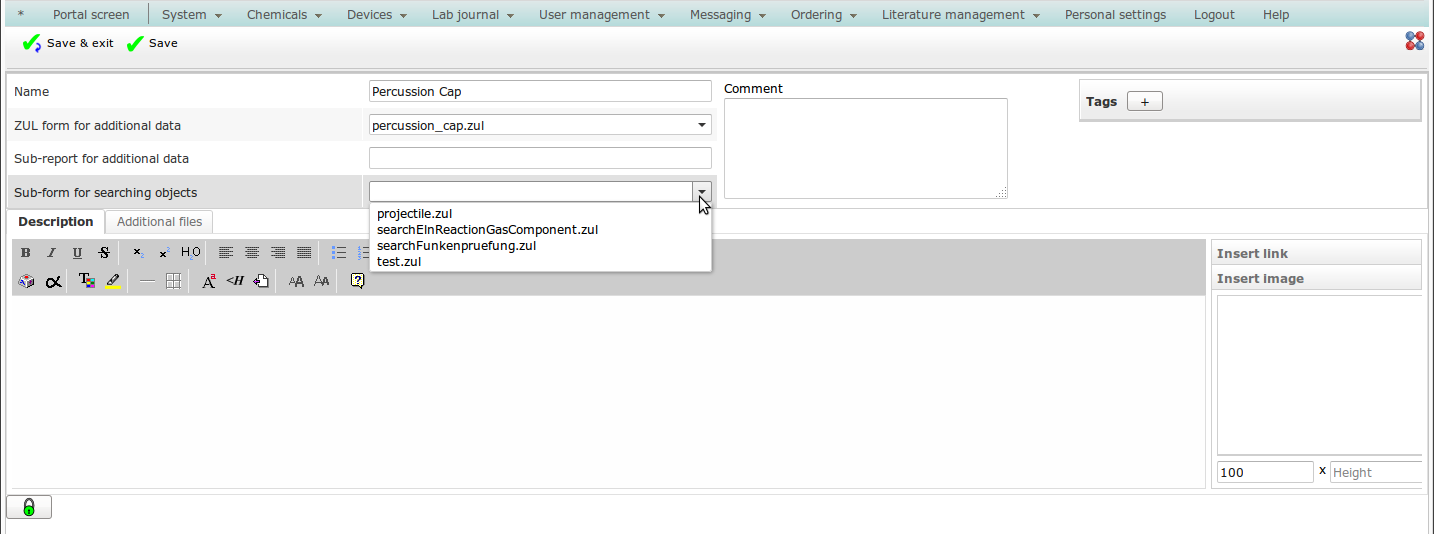Choose searchFunkenpruefung.zul from the list
The image size is (1434, 534).
pos(456,246)
